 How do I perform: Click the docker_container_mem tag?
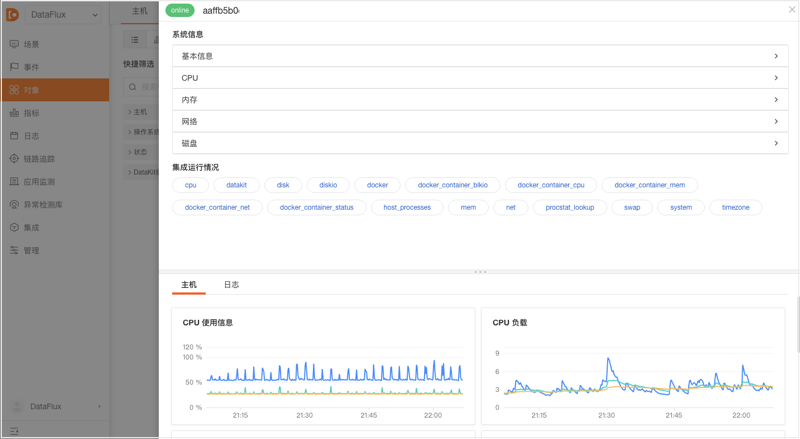coord(649,185)
